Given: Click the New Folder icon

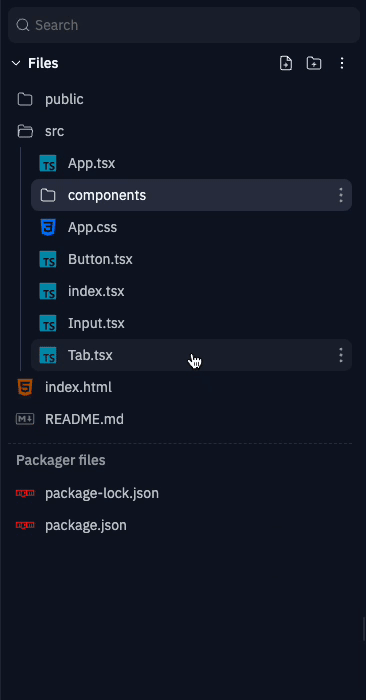Looking at the screenshot, I should 314,63.
